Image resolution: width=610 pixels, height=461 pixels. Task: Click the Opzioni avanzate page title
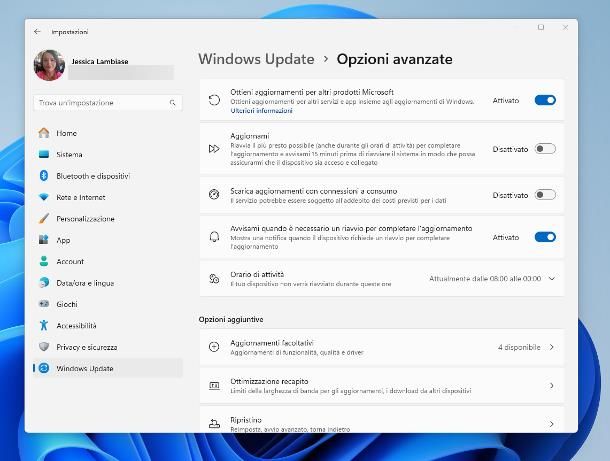pos(394,59)
